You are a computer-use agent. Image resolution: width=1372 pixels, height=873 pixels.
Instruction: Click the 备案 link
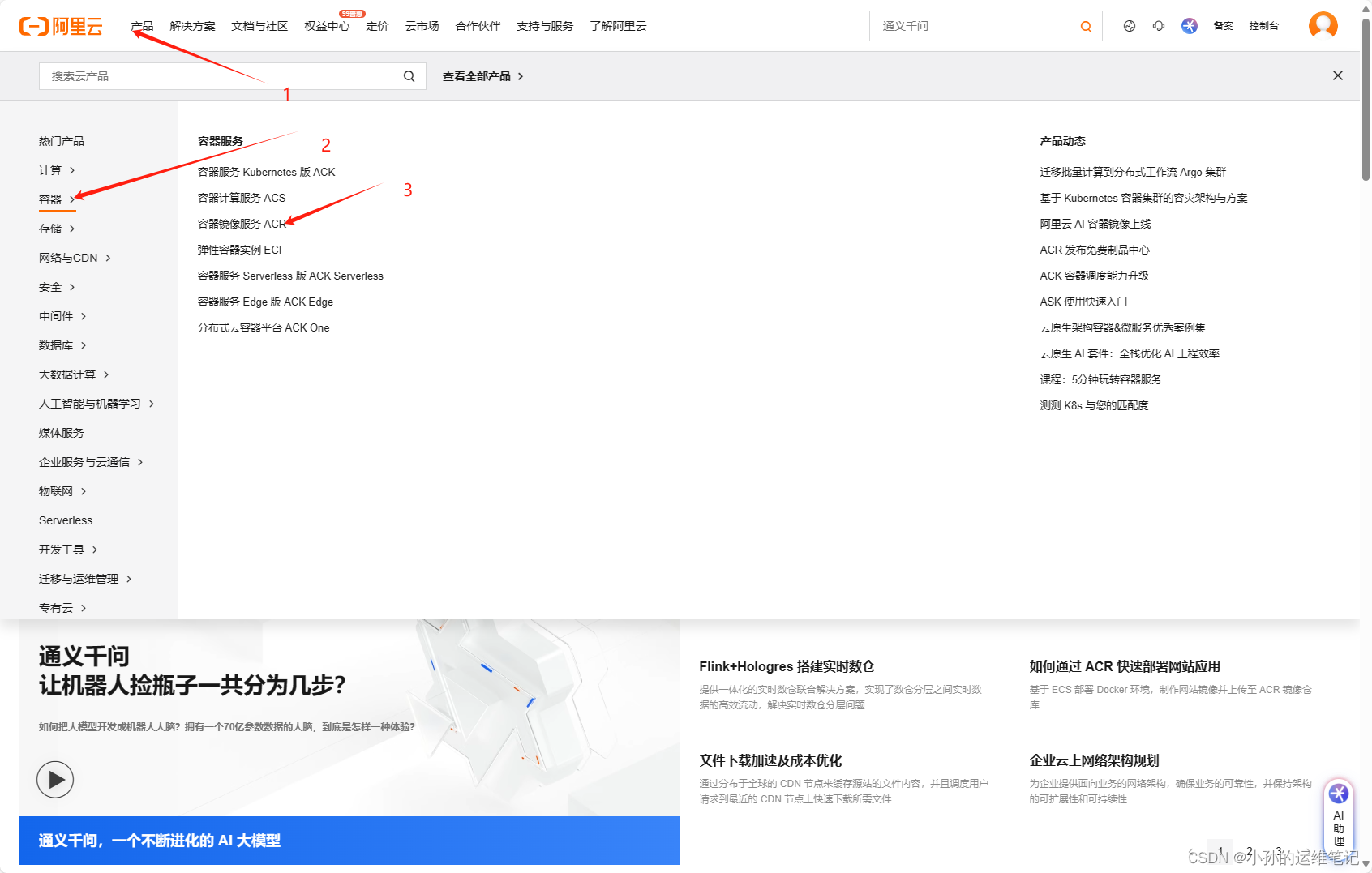1223,26
